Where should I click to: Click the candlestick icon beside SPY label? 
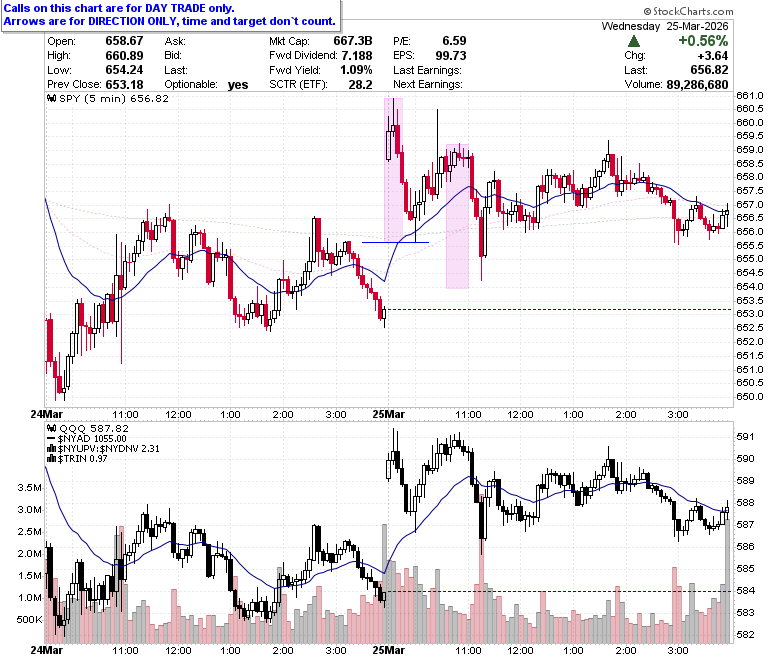coord(52,98)
